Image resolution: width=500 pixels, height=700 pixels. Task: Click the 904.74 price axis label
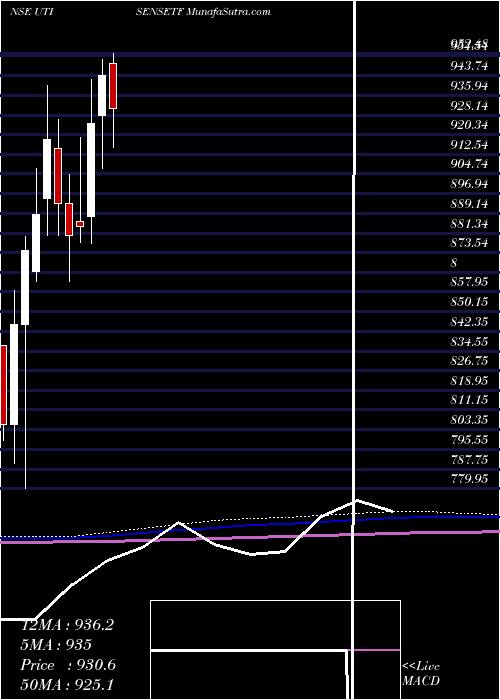tap(469, 164)
